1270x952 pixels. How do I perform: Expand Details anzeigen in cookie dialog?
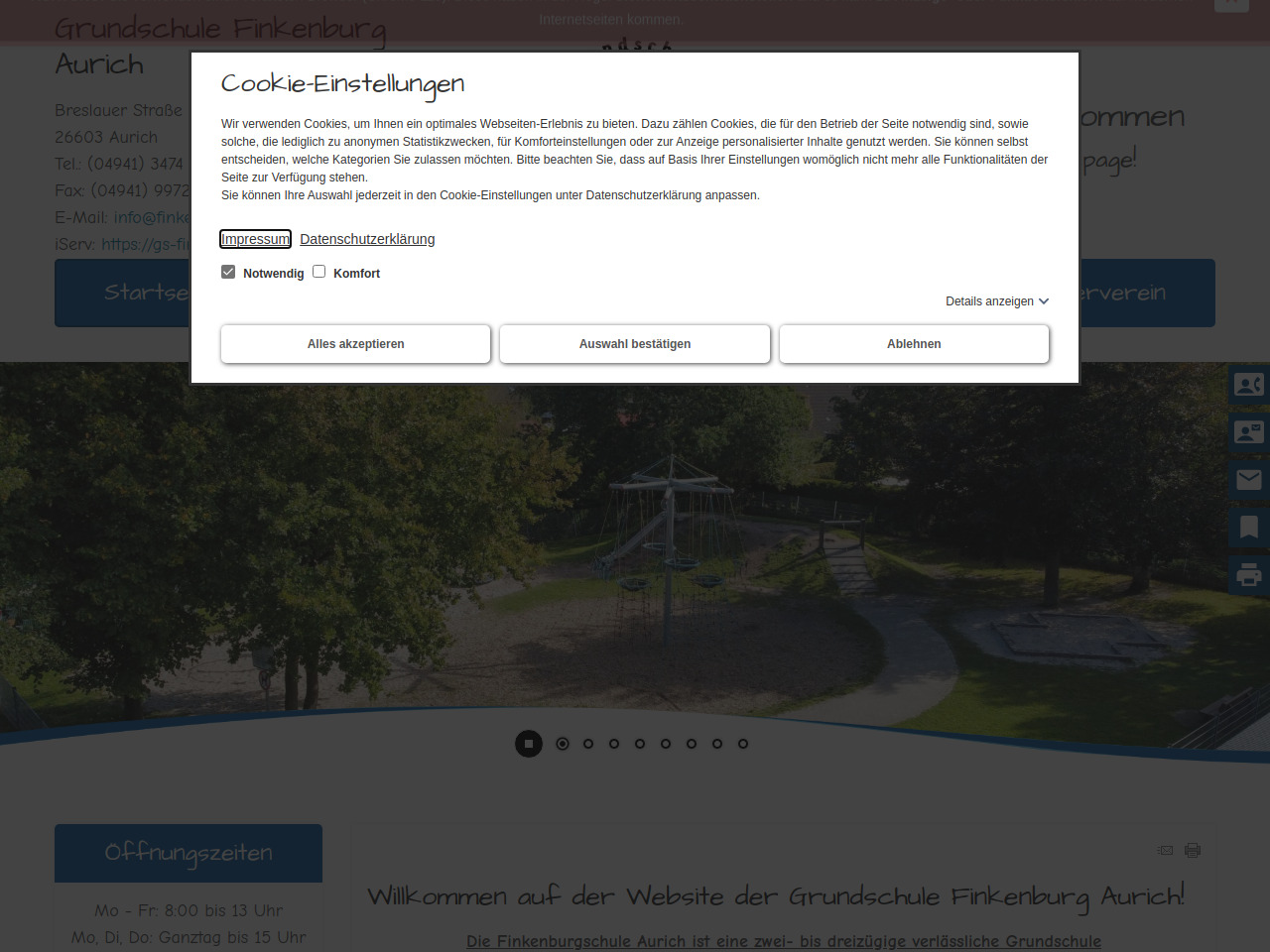[989, 301]
